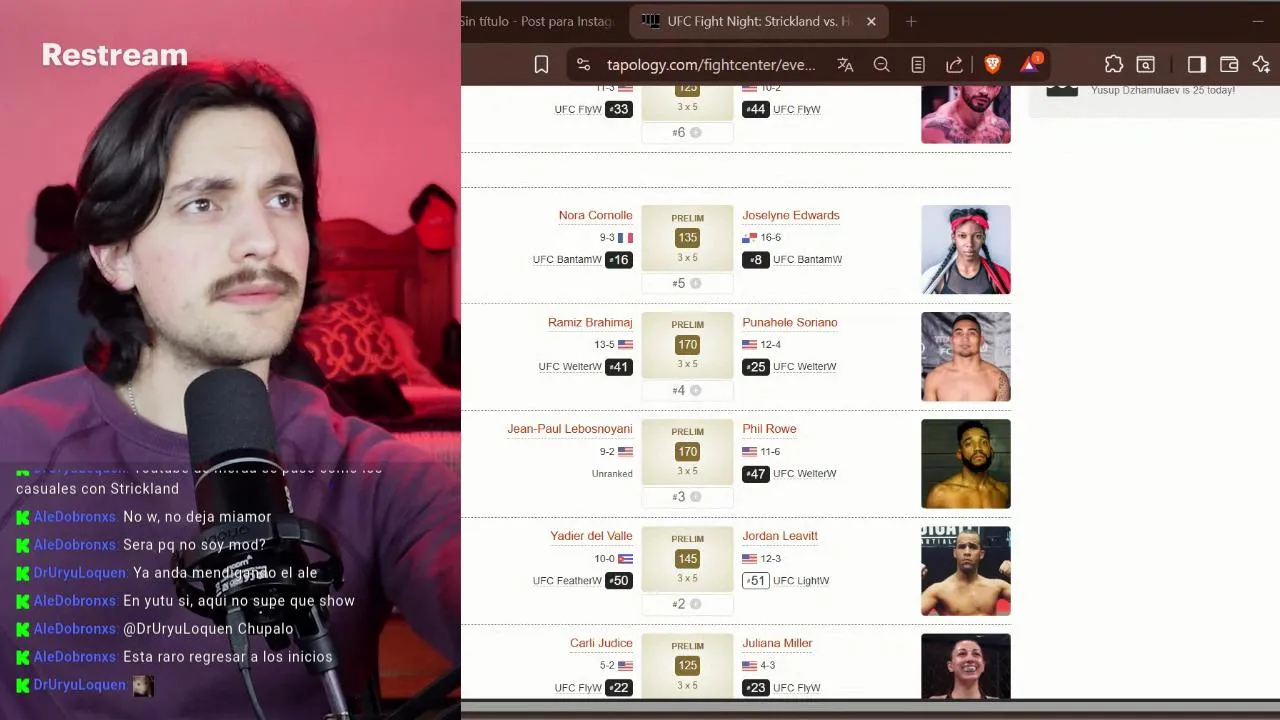Open Juliana Miller fighter link
This screenshot has height=720, width=1280.
[x=777, y=643]
